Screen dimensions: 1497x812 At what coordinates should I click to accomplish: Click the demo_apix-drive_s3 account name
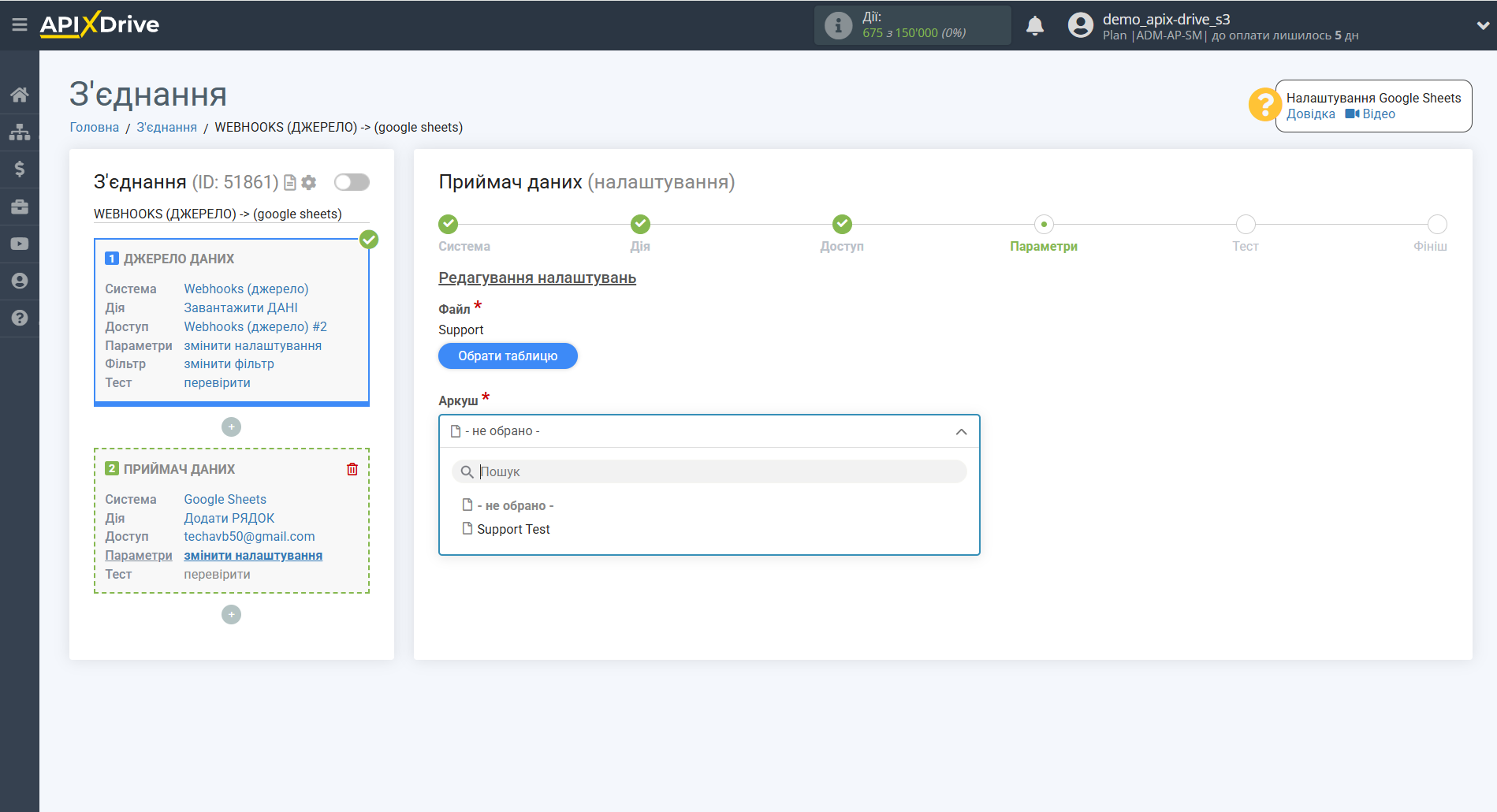coord(1166,19)
